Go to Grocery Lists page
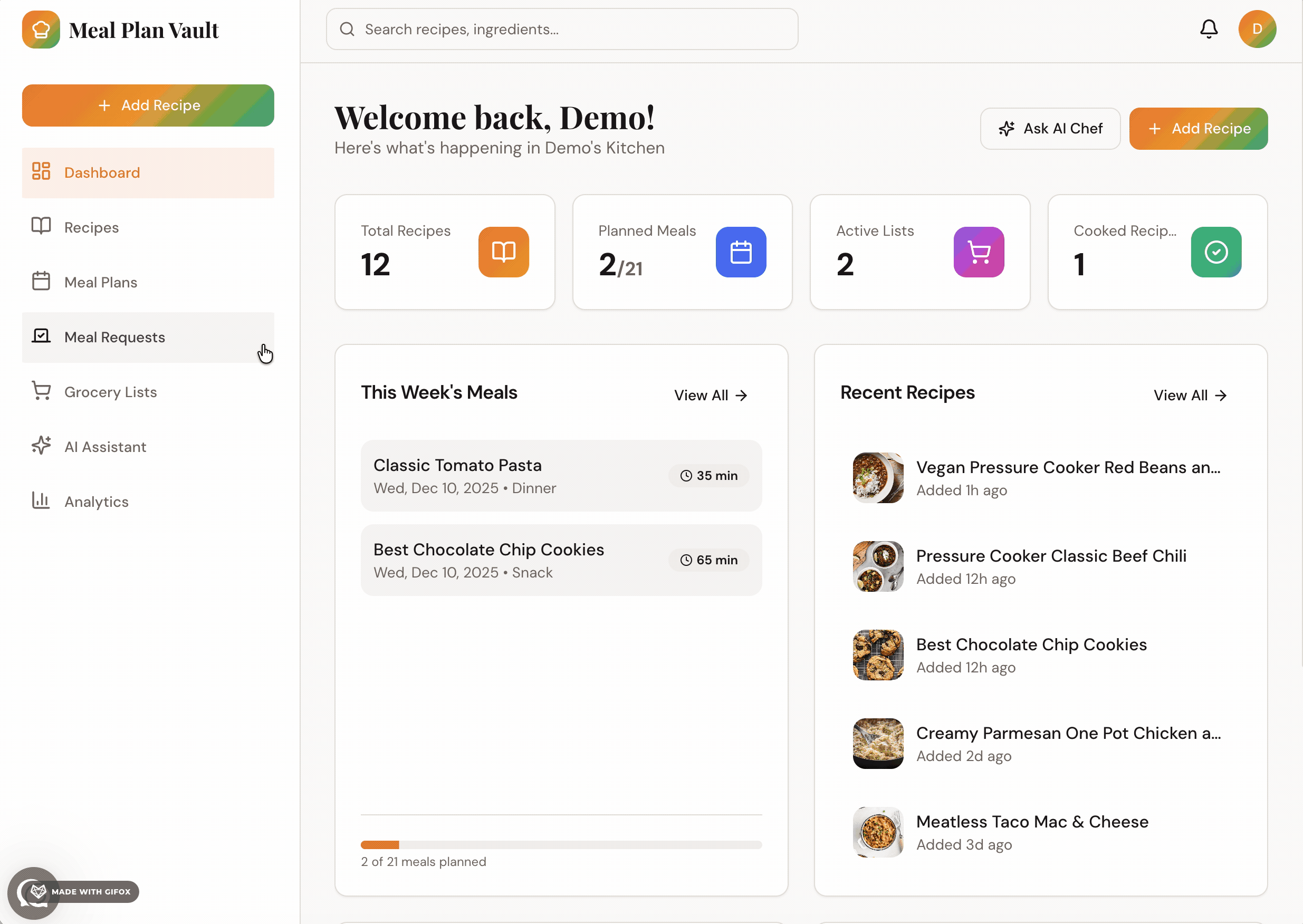This screenshot has height=924, width=1303. coord(148,392)
